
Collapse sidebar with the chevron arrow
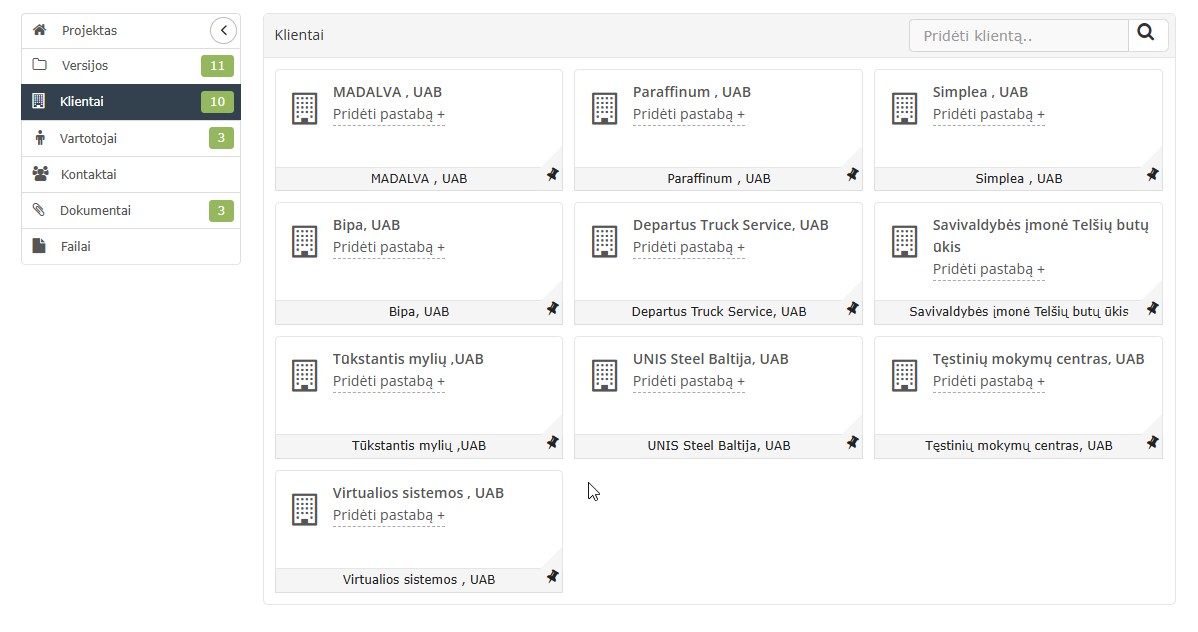coord(223,31)
